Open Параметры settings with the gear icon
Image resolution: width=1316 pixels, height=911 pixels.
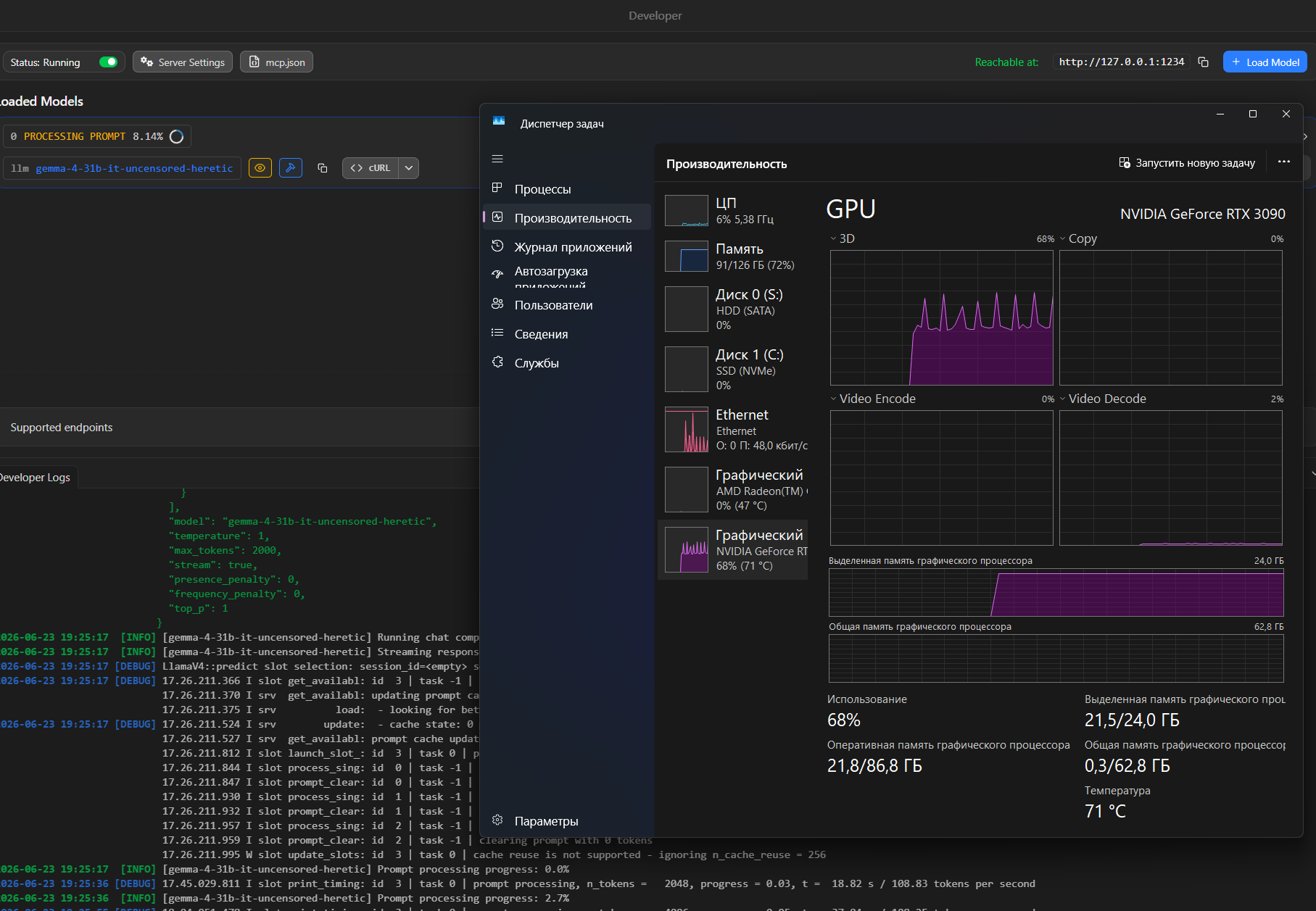point(497,820)
